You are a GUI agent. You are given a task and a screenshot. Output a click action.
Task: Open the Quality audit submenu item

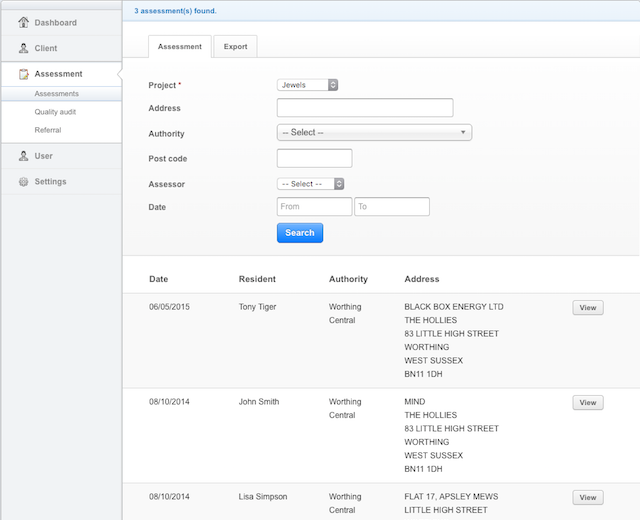(x=55, y=112)
